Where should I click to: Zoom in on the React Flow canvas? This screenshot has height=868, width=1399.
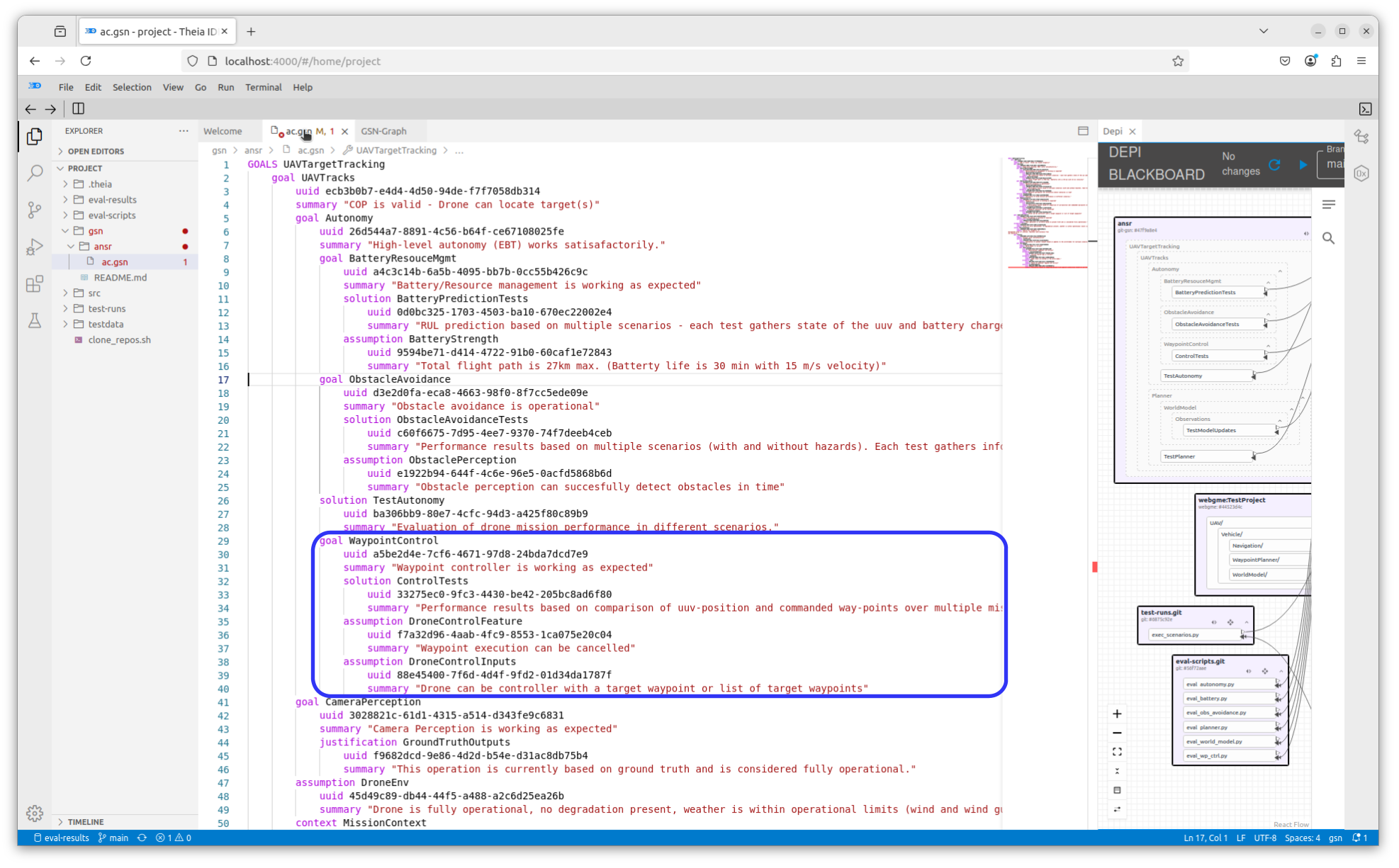1117,714
